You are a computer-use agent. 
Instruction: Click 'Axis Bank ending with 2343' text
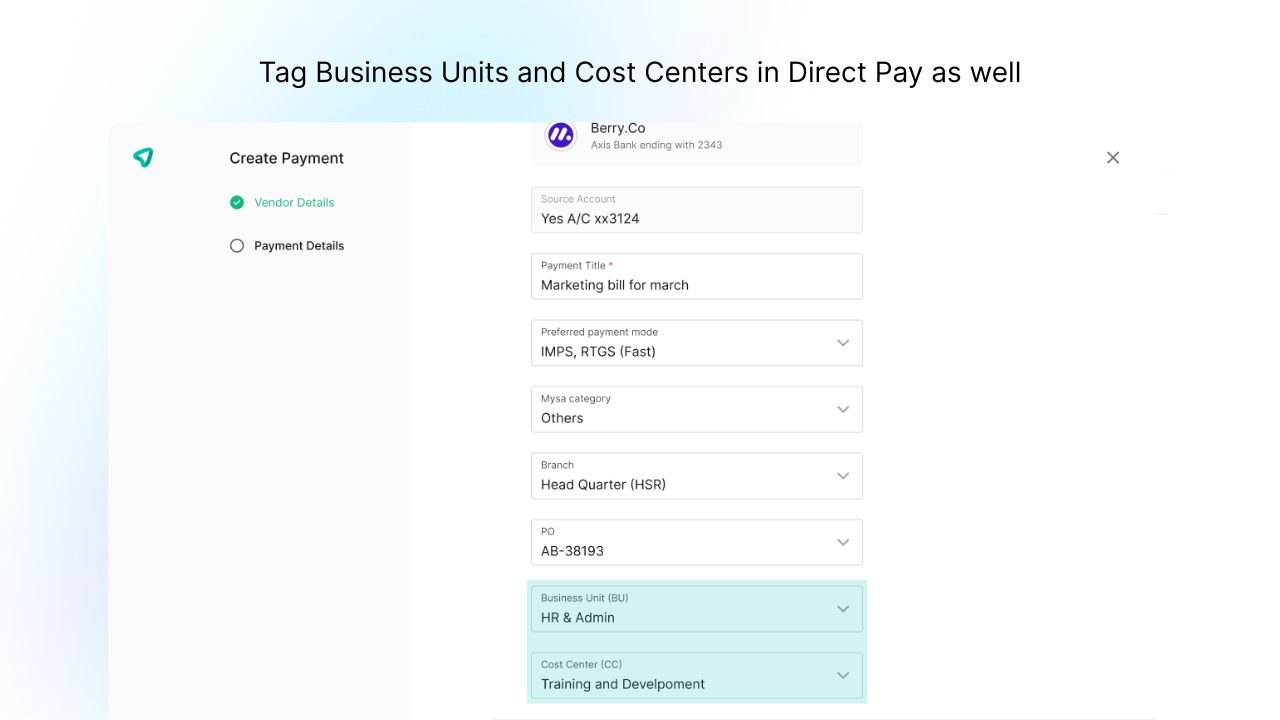tap(656, 145)
